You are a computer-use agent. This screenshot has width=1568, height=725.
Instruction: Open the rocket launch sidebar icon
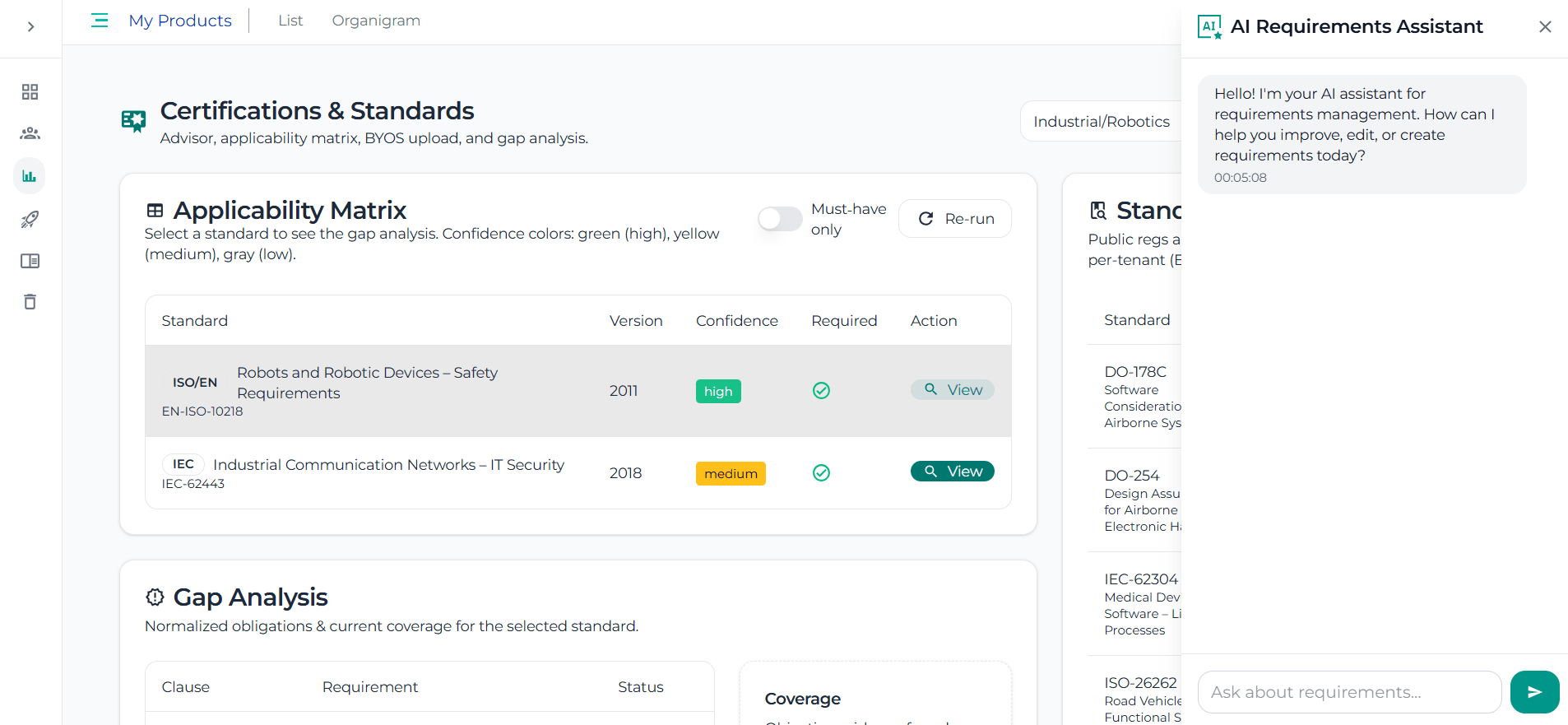[x=30, y=219]
